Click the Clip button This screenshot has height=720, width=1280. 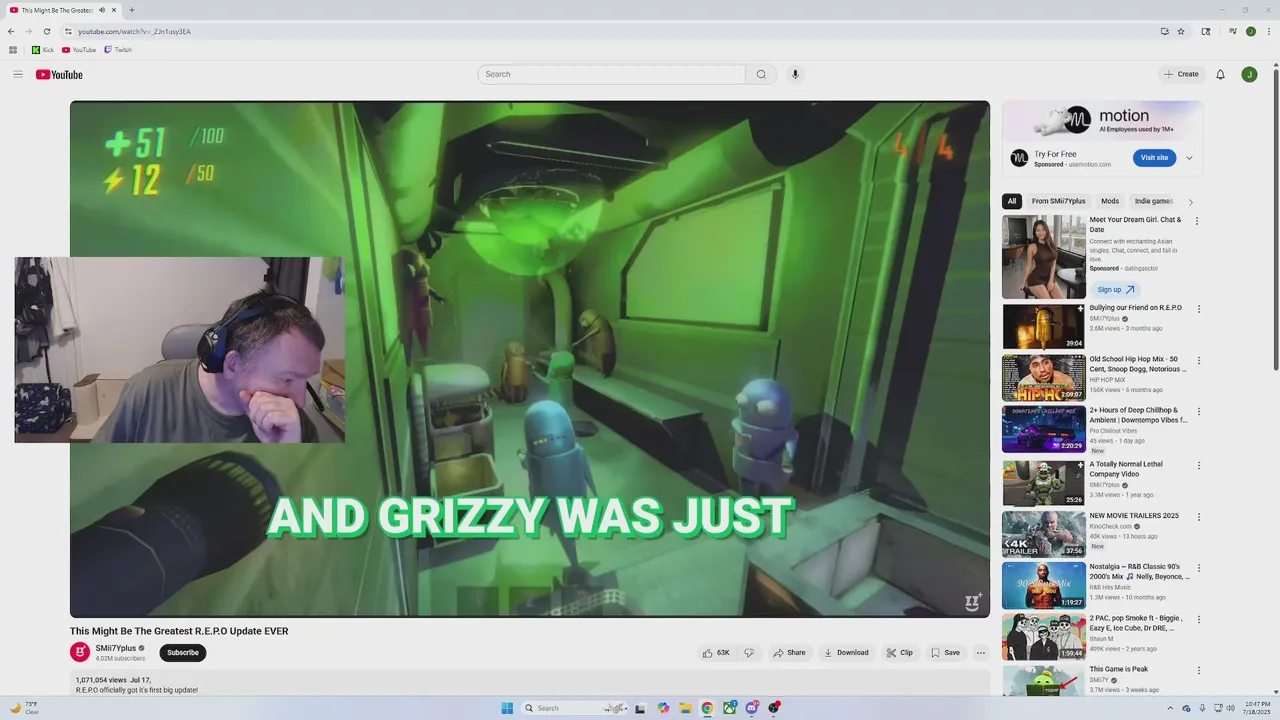point(900,653)
